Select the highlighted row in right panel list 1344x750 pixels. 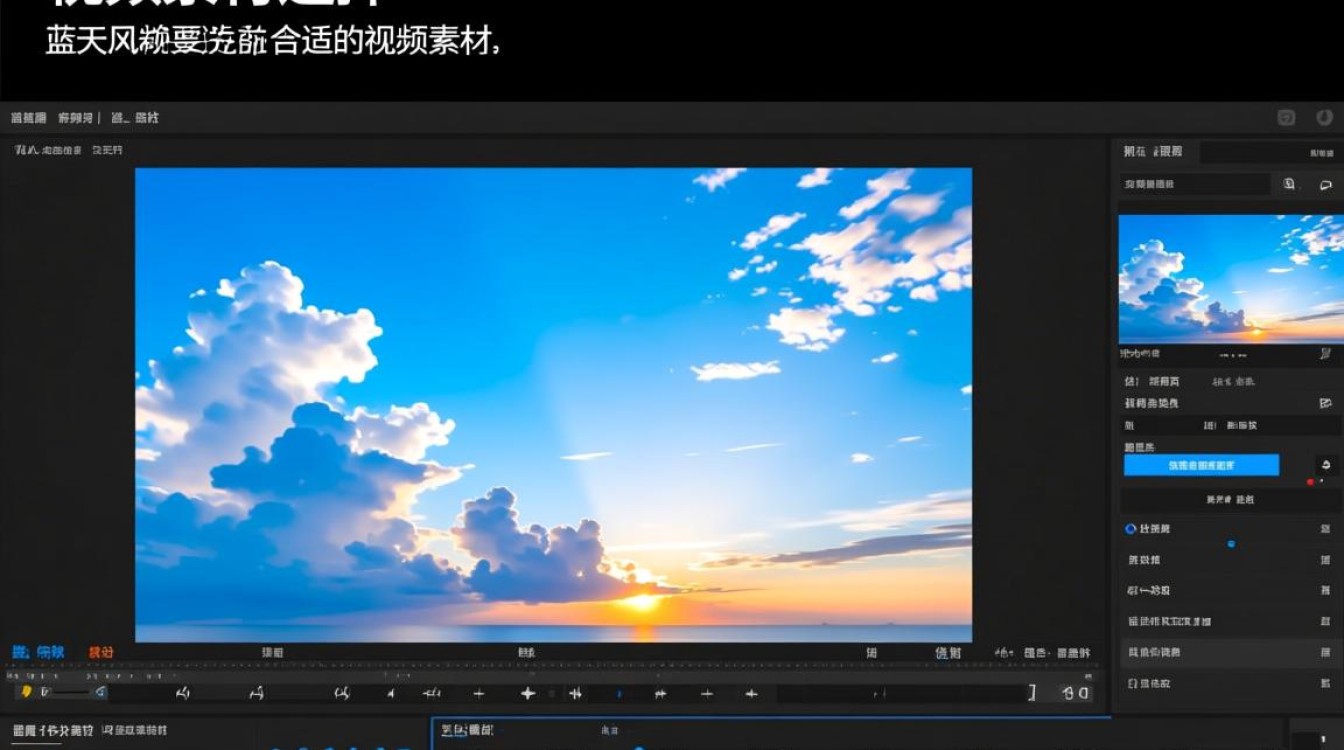[x=1230, y=652]
